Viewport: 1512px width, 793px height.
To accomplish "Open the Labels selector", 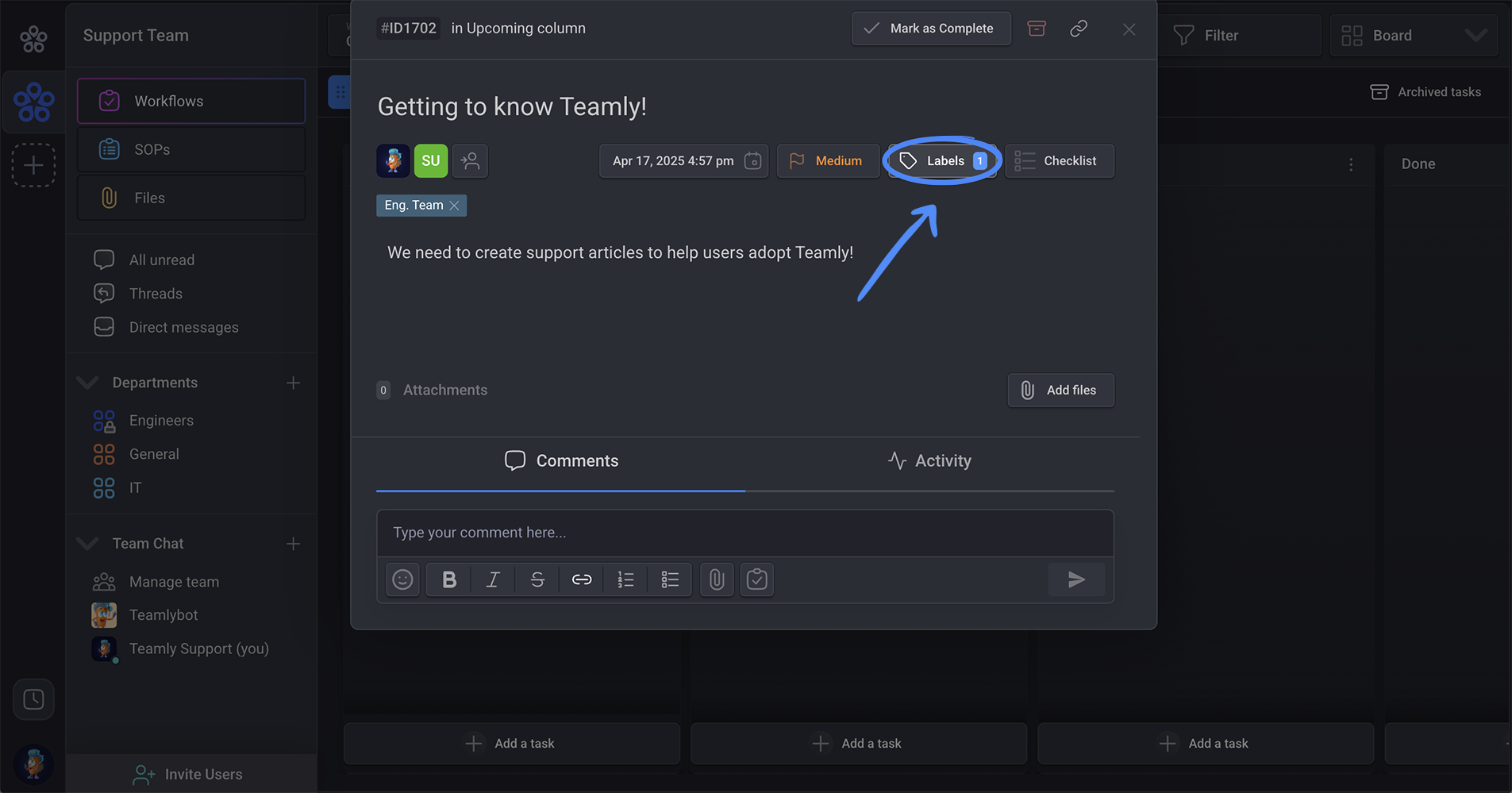I will (942, 161).
